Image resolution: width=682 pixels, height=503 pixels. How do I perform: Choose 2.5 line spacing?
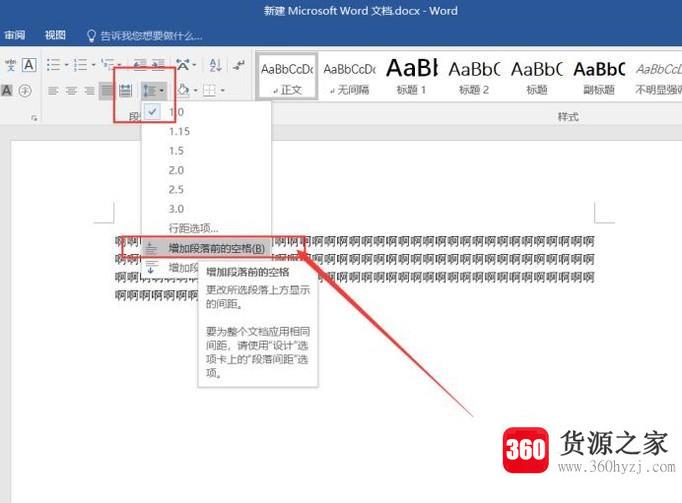(x=206, y=189)
